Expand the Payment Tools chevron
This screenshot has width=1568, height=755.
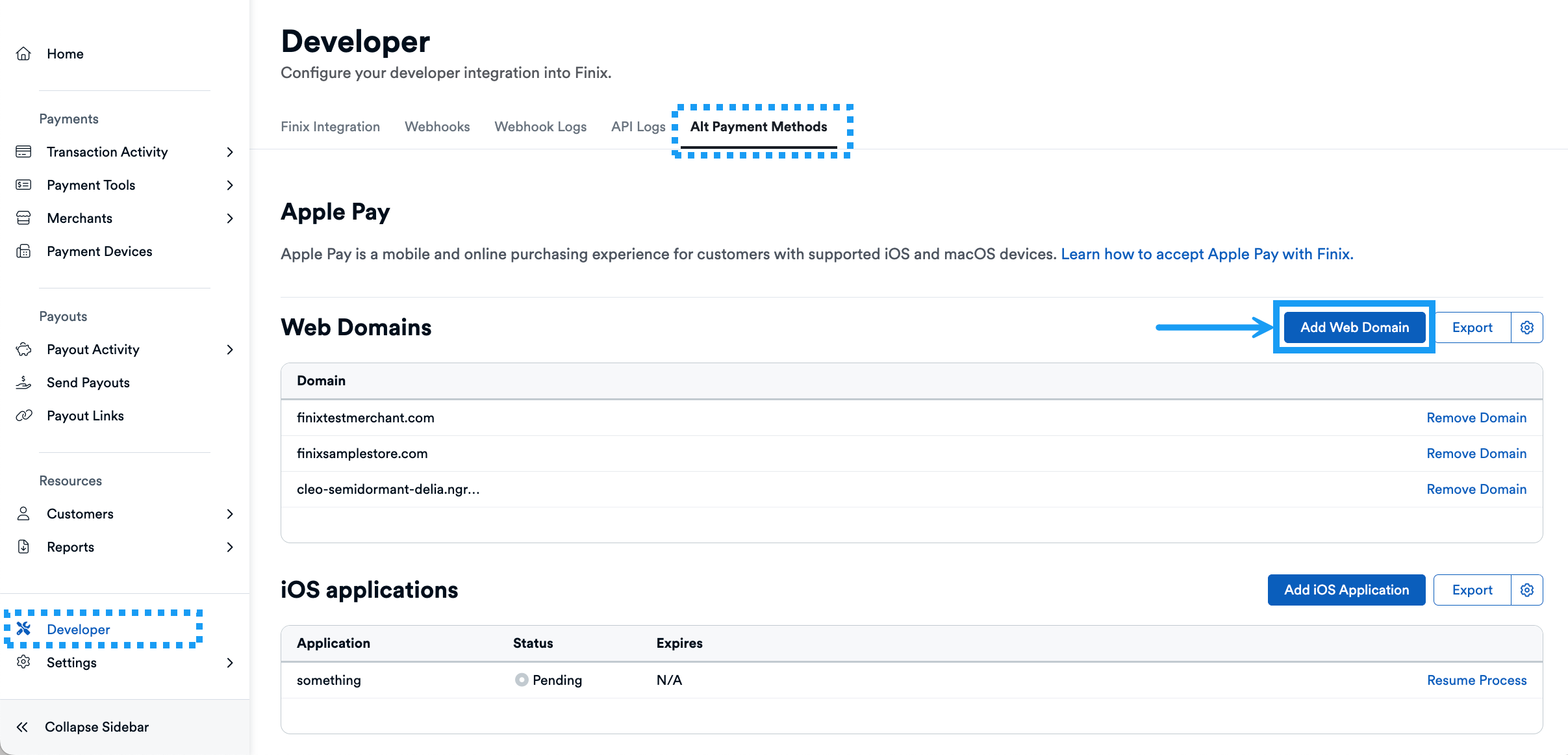click(x=230, y=185)
